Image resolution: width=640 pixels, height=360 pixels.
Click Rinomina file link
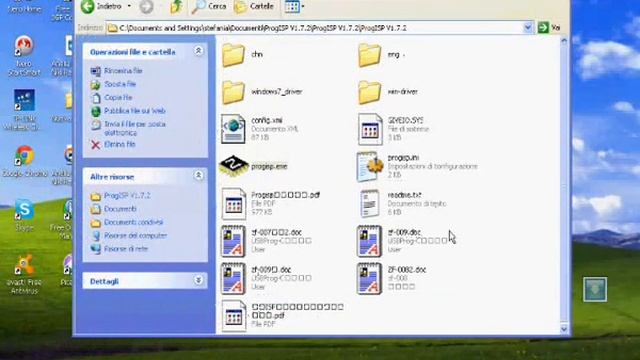123,71
